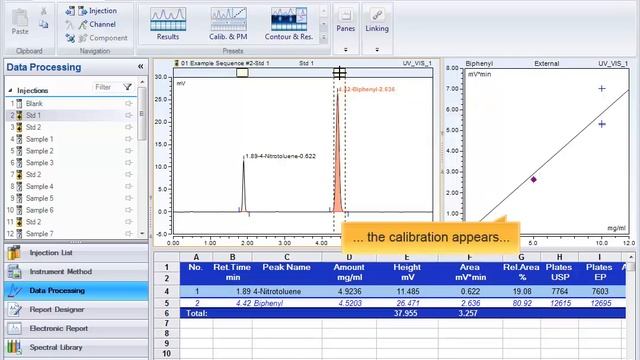Viewport: 640px width, 360px height.
Task: Click the Amount value 4.9236
Action: tap(349, 291)
